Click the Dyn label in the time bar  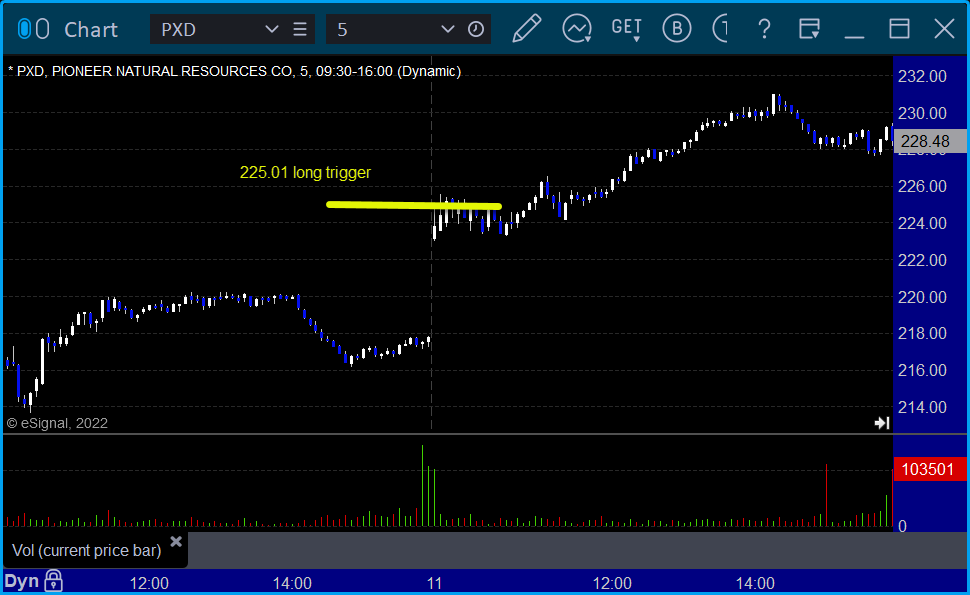tap(22, 581)
